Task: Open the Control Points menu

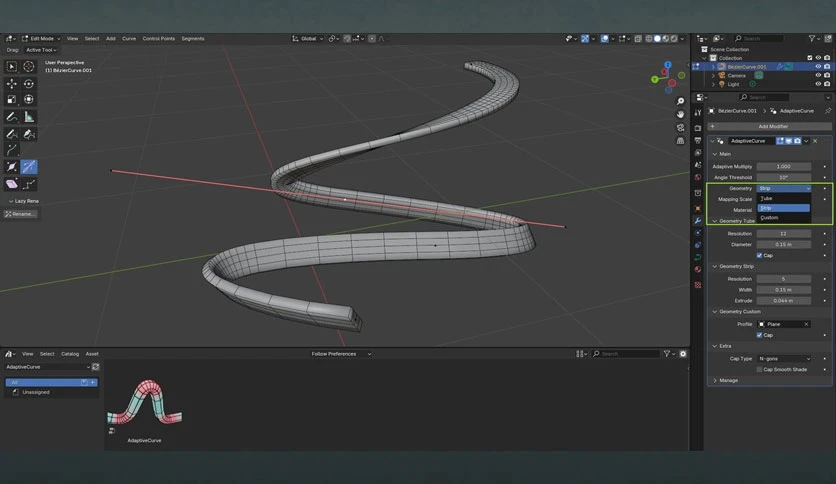Action: tap(158, 38)
